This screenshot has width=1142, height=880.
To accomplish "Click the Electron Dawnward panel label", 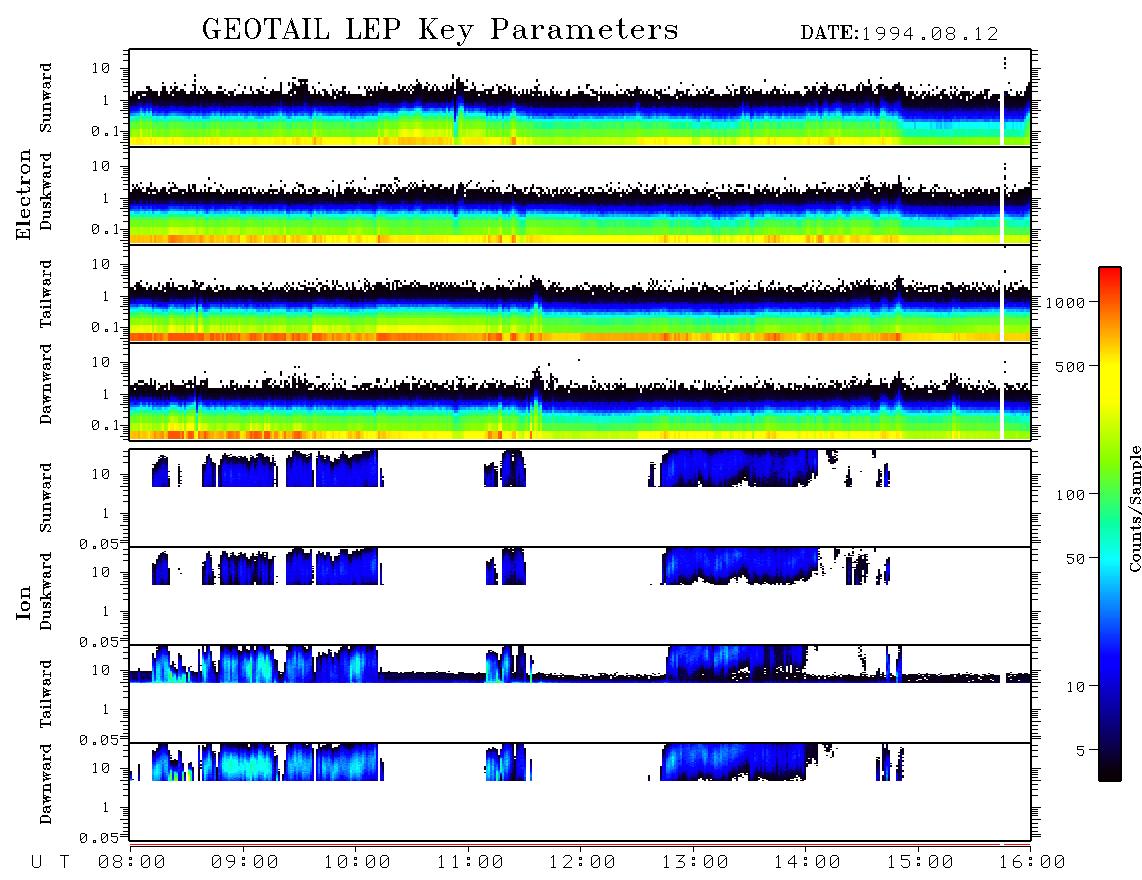I will point(45,384).
